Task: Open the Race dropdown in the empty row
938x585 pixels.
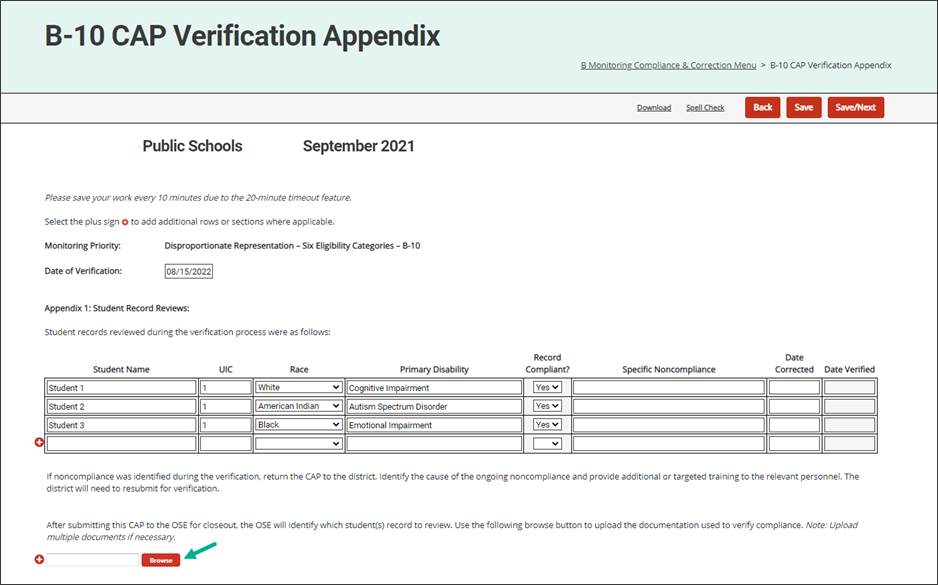Action: [299, 443]
